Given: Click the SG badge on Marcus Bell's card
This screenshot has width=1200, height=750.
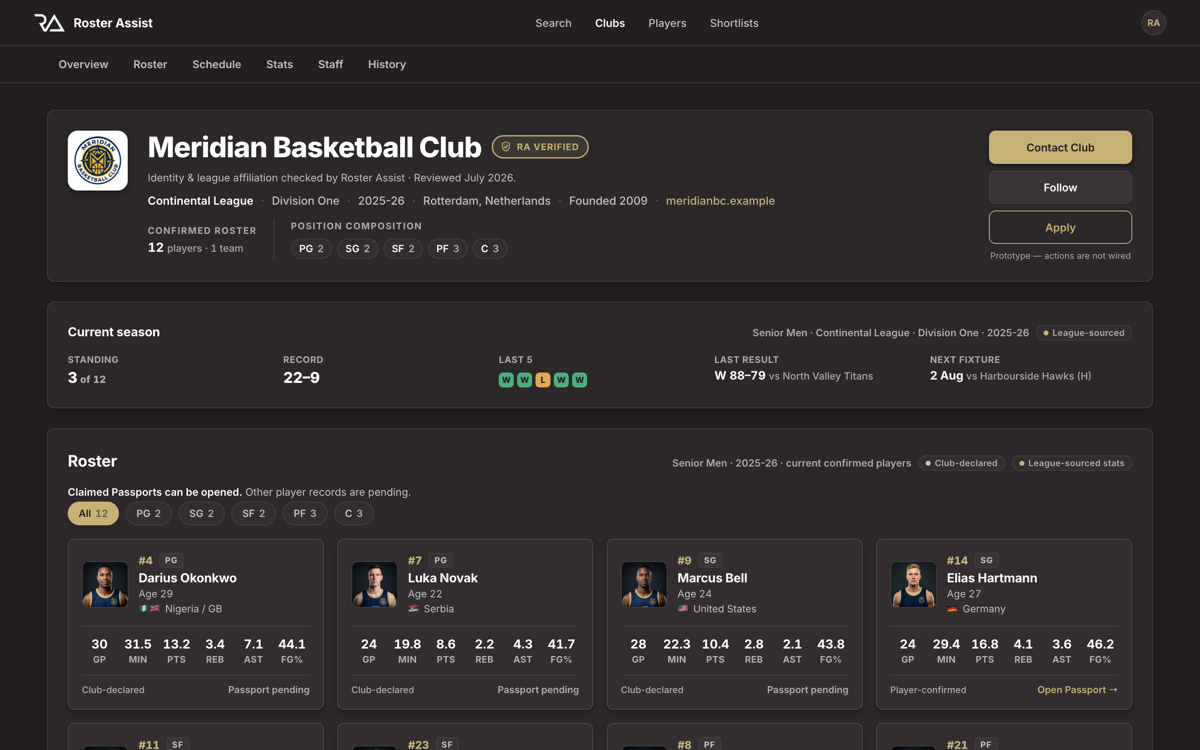Looking at the screenshot, I should [x=710, y=561].
